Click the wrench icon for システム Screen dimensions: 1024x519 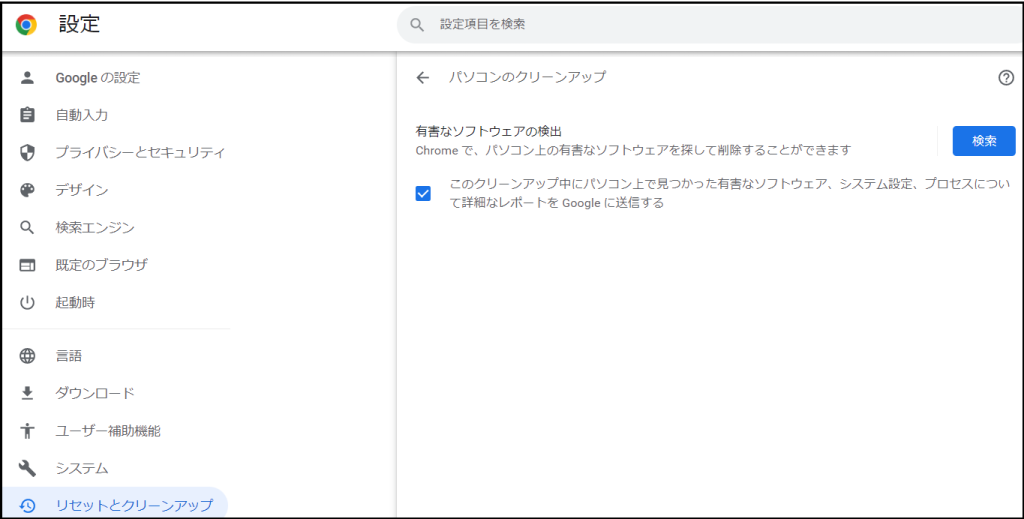[x=28, y=468]
